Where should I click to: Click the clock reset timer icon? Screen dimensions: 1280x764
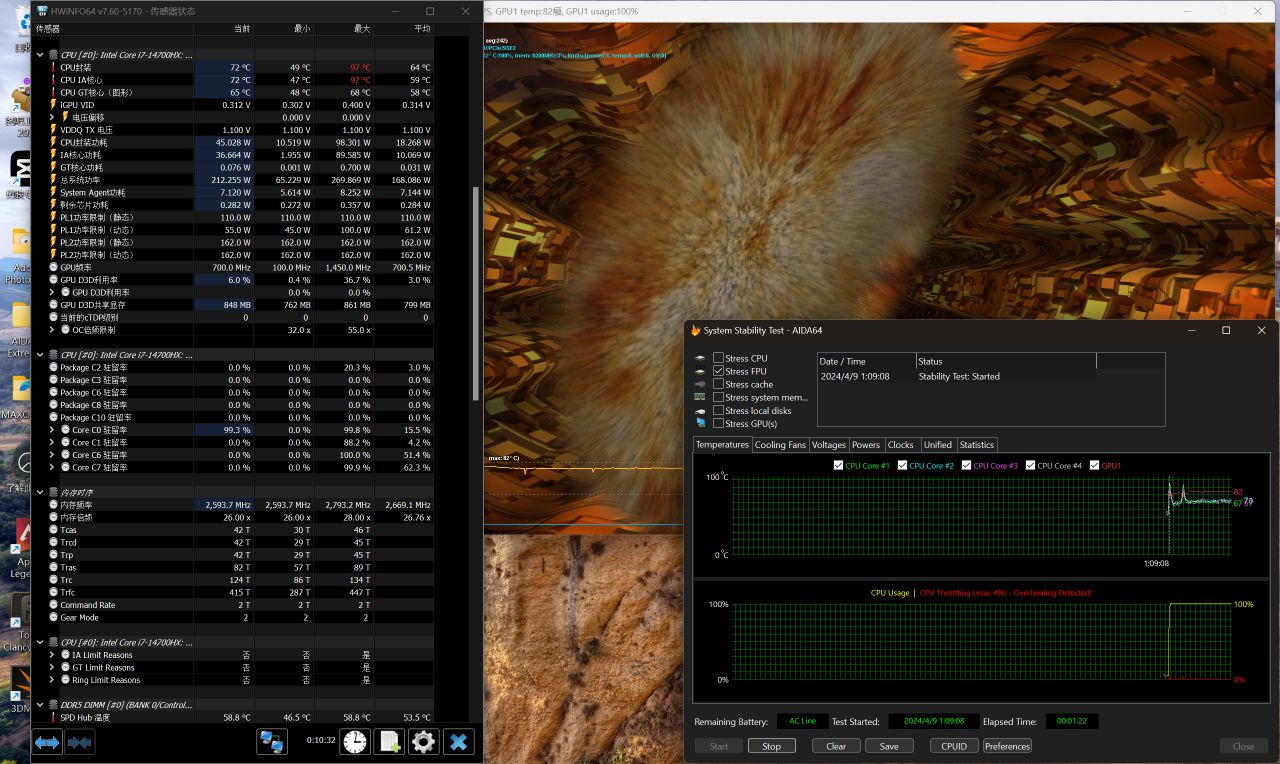tap(355, 741)
